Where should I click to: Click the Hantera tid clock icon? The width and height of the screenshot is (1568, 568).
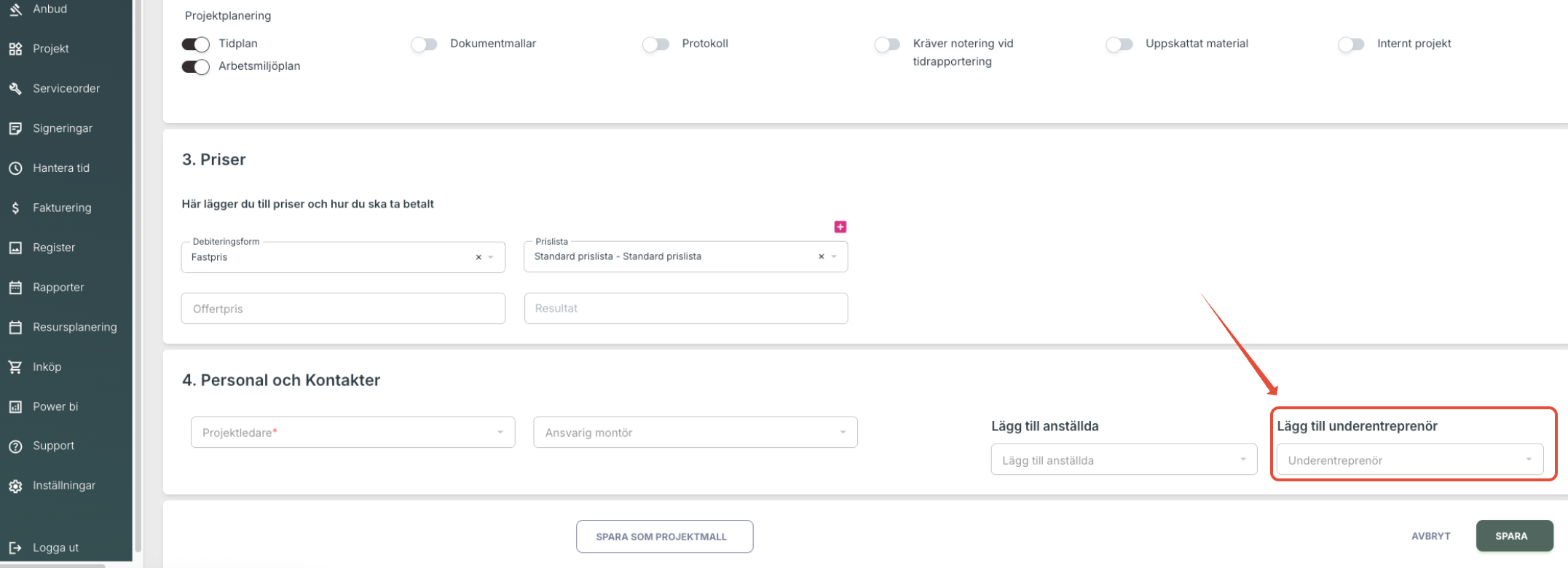[15, 168]
